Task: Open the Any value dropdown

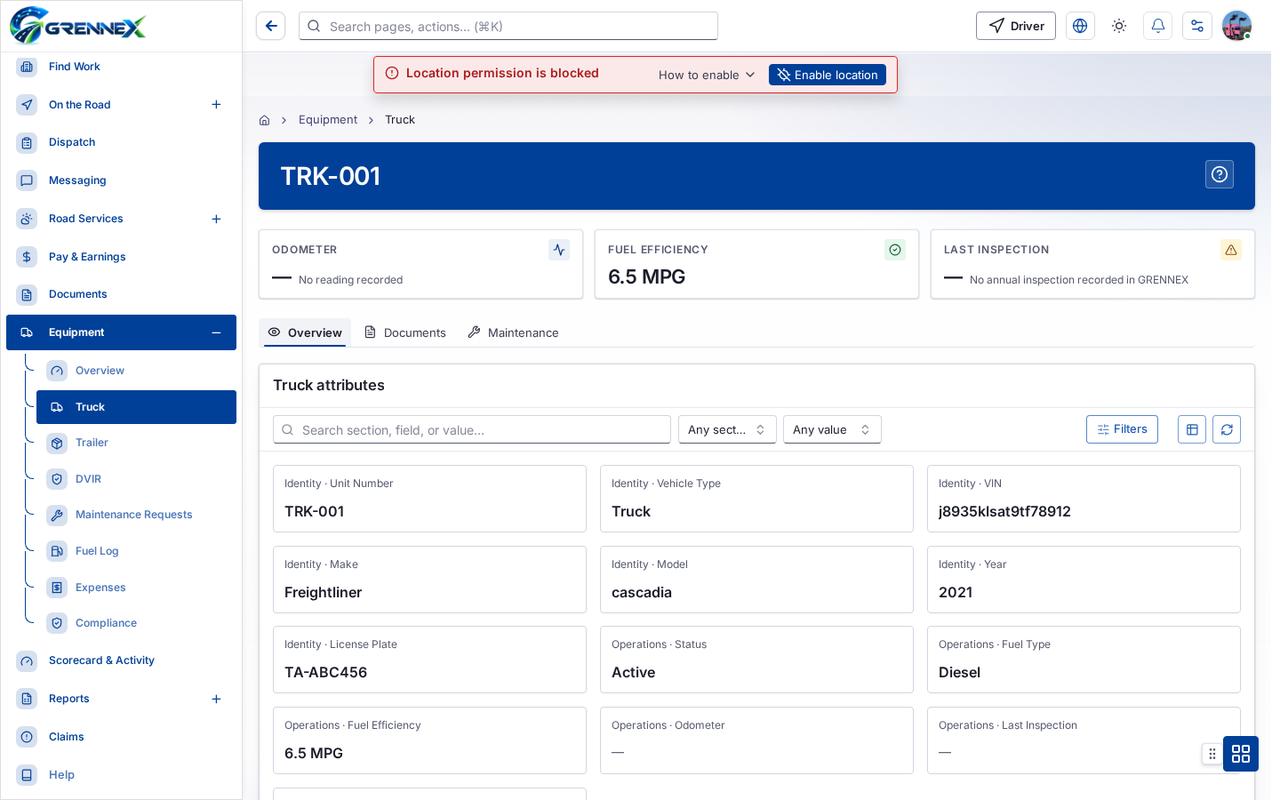Action: click(832, 429)
